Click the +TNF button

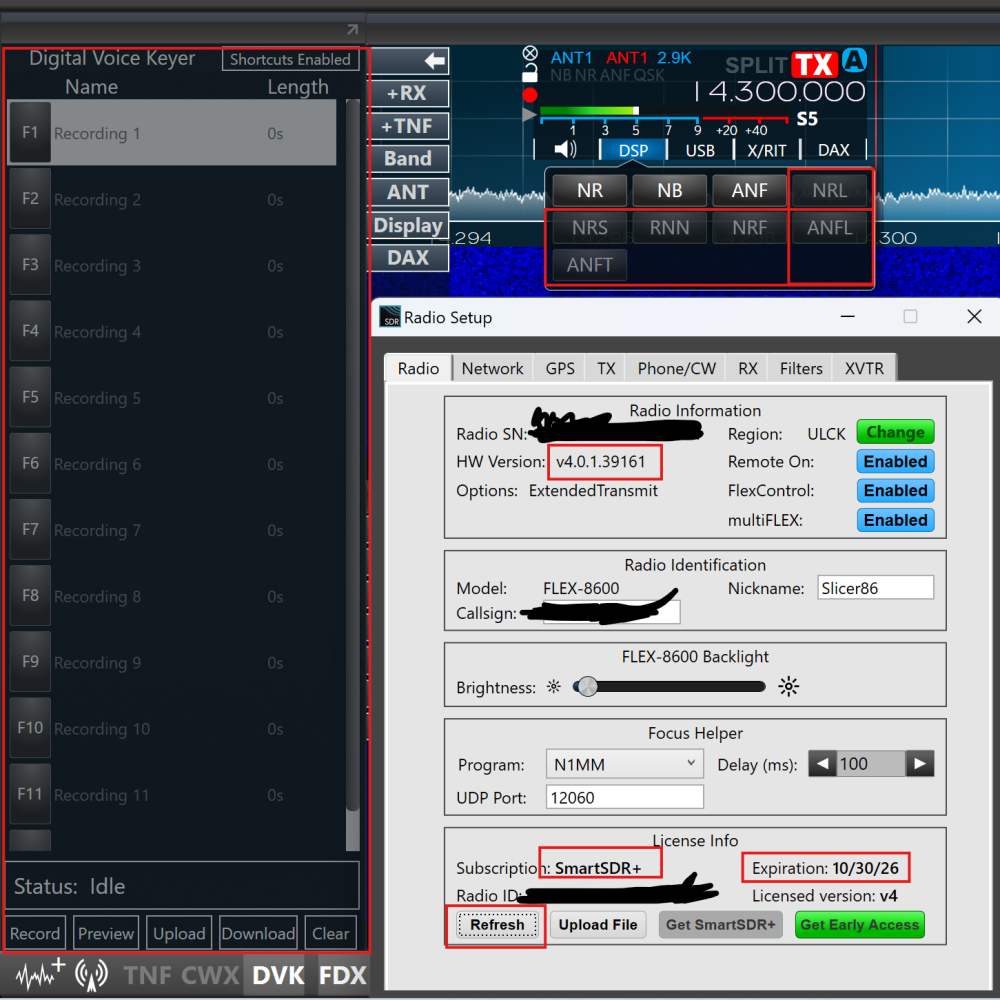409,126
